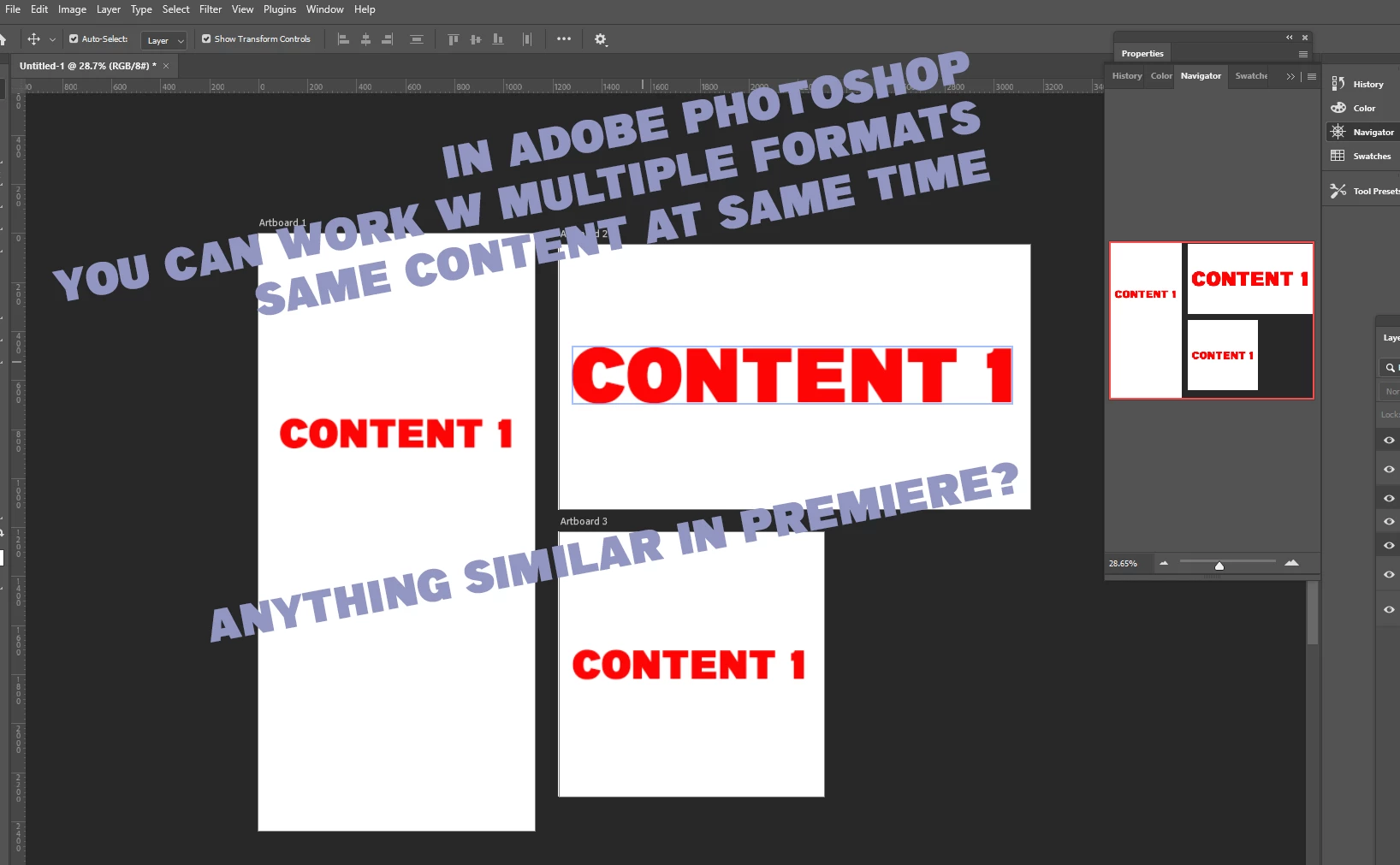1400x865 pixels.
Task: Align right edges using options bar icon
Action: [388, 39]
